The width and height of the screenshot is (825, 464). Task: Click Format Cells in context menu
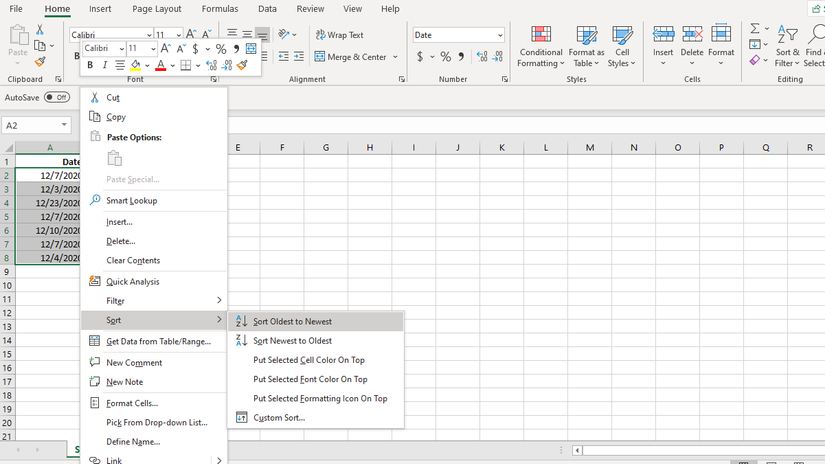coord(132,403)
